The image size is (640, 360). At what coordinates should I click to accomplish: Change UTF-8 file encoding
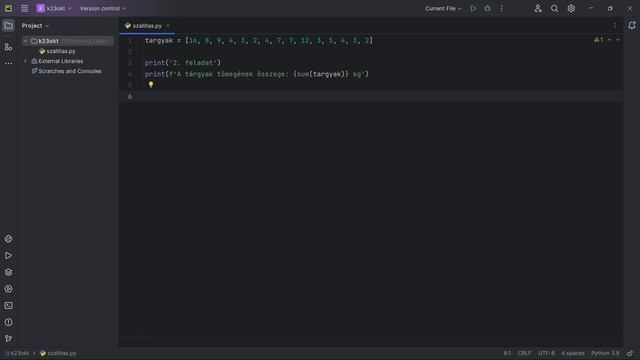[546, 353]
